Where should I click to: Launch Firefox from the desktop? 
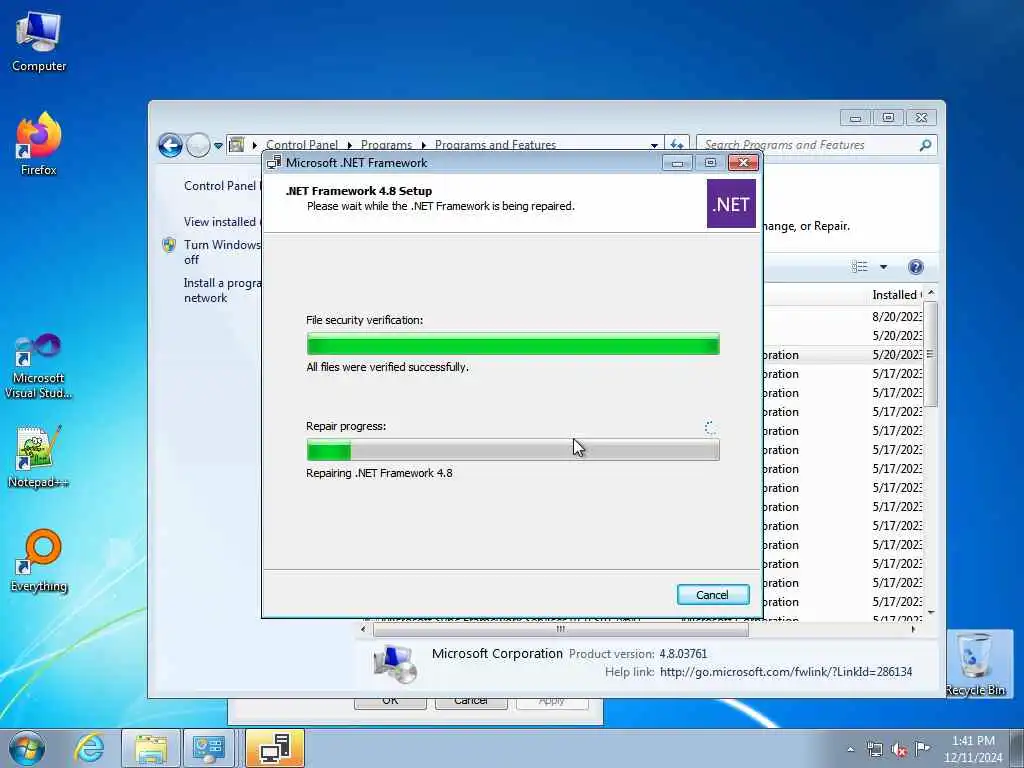click(x=39, y=144)
